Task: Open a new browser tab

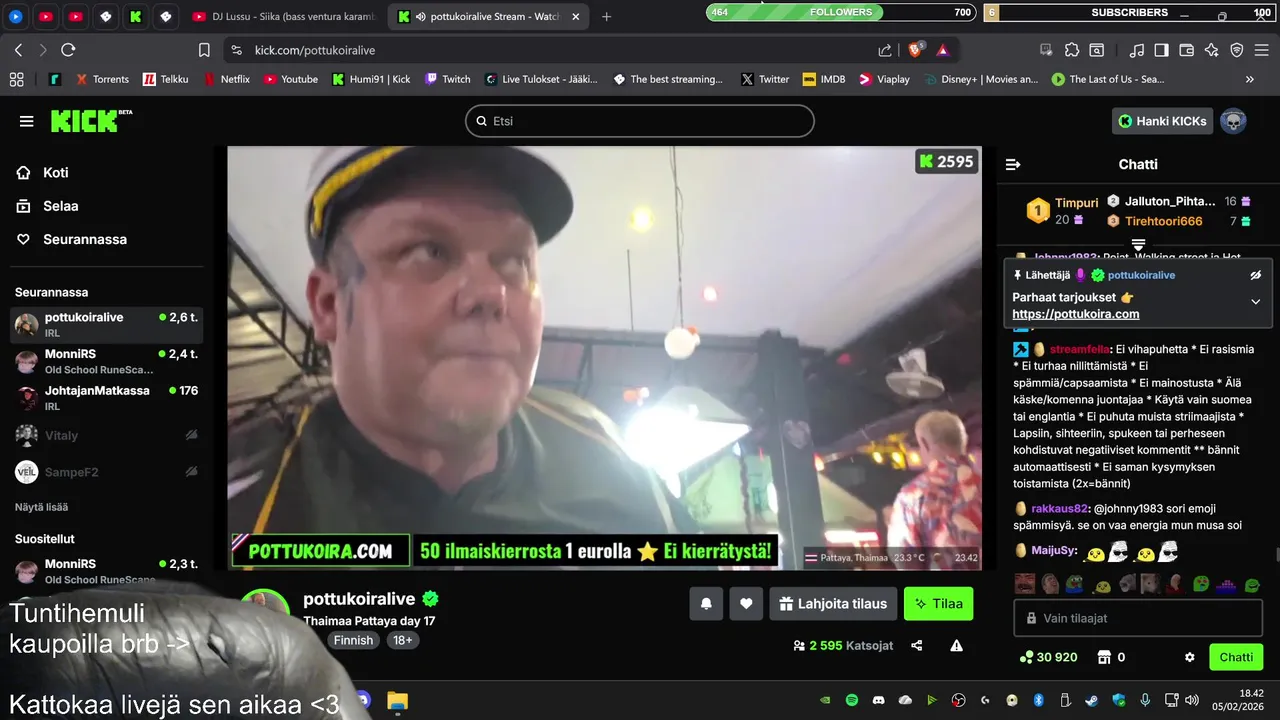Action: pos(606,16)
